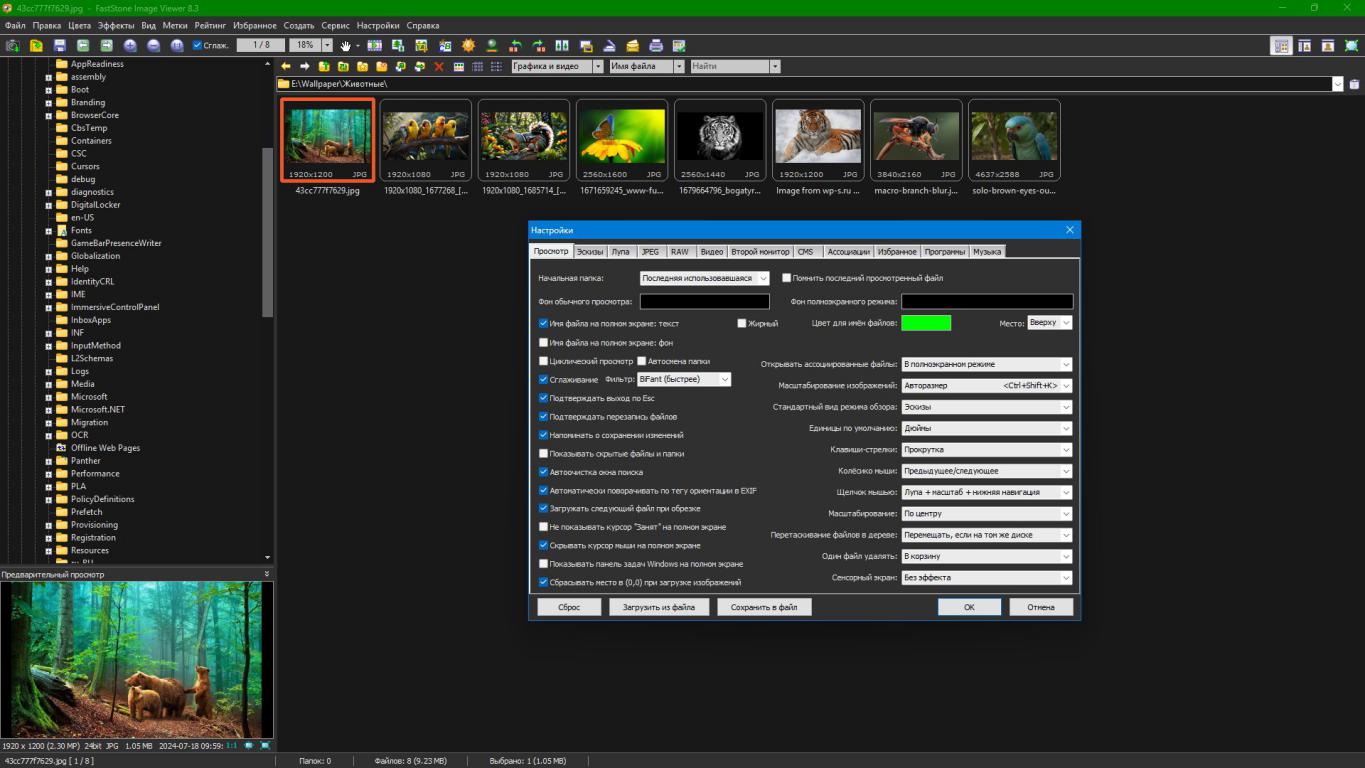Open the Начальная папка dropdown
The width and height of the screenshot is (1365, 768).
(704, 278)
